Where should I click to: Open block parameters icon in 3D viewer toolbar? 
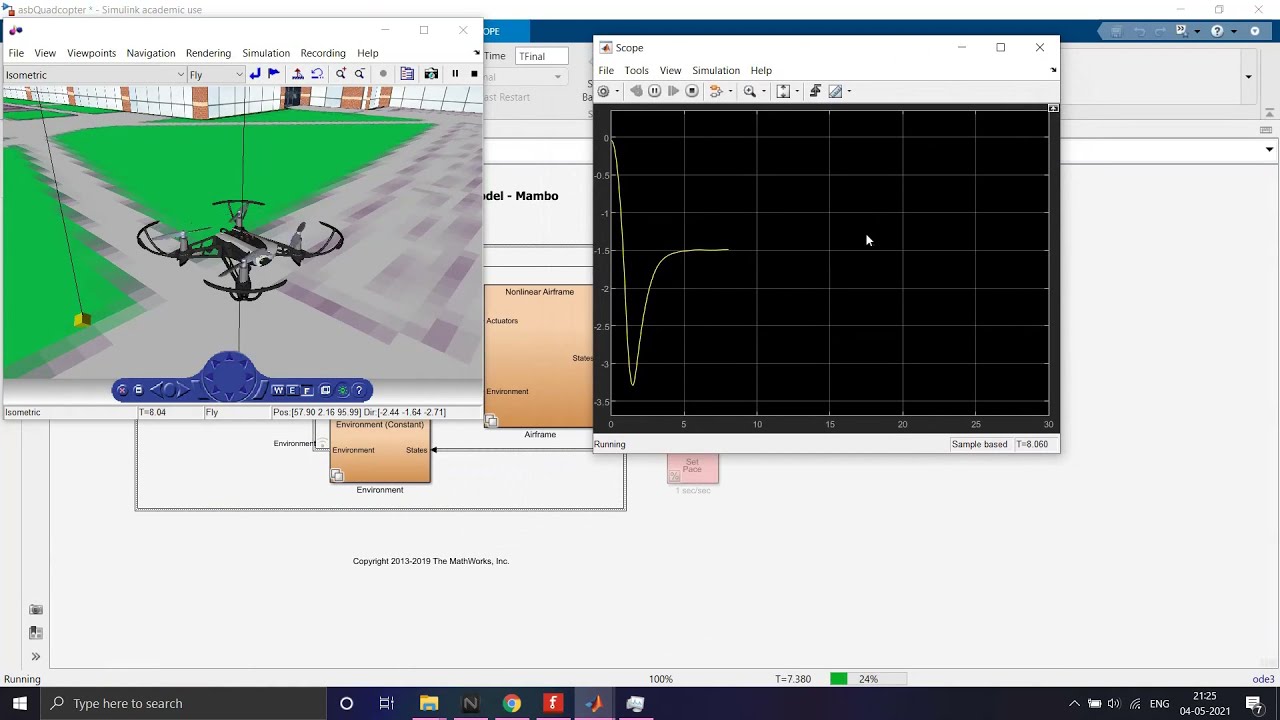click(x=407, y=74)
